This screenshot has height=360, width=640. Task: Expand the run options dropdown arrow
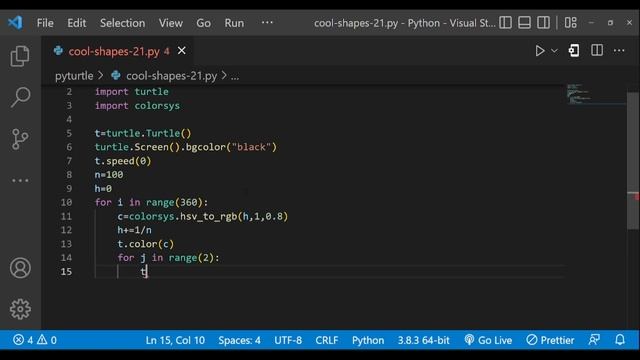(554, 51)
